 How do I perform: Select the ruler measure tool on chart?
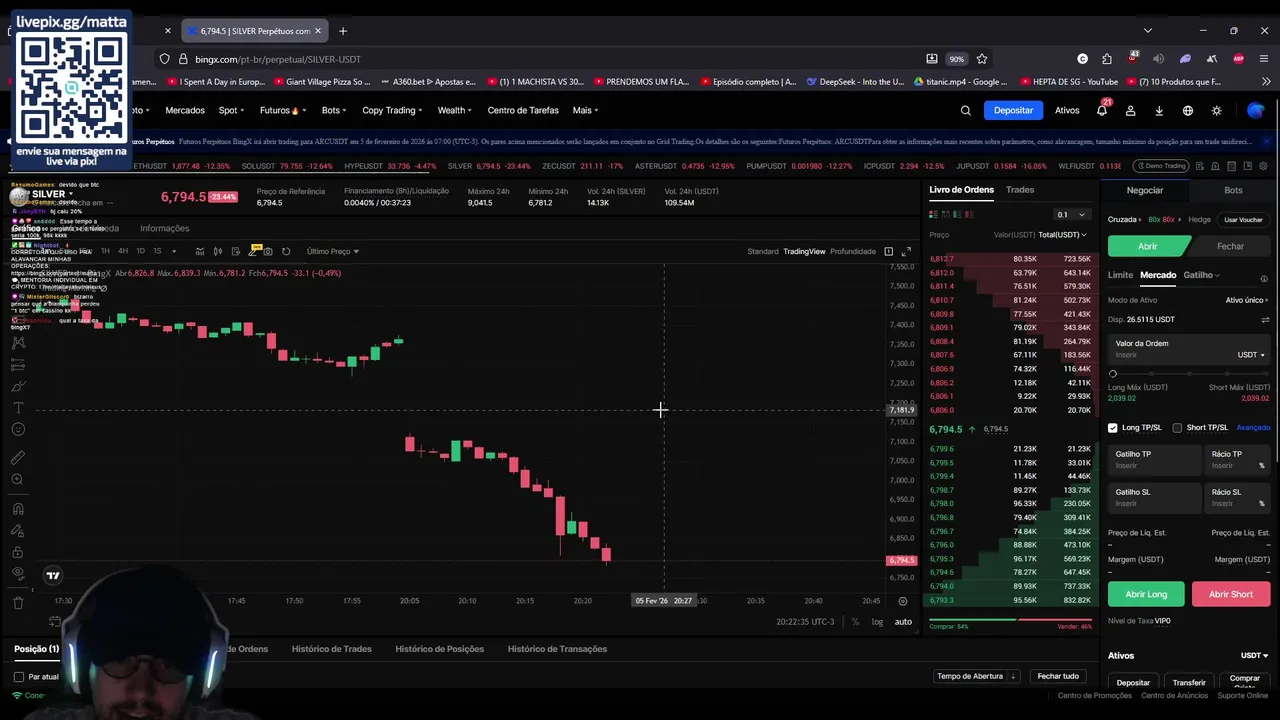tap(18, 457)
